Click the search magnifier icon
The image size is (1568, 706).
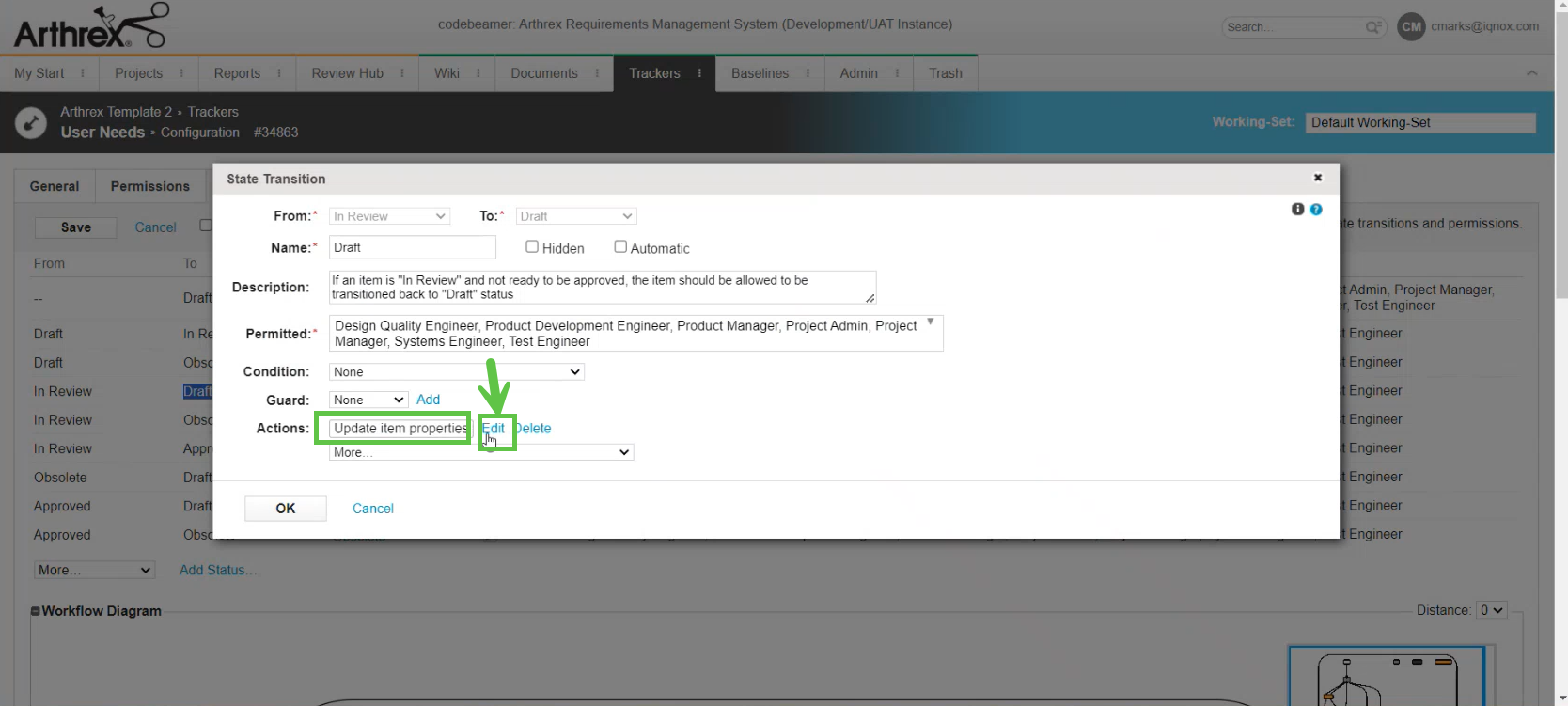click(x=1372, y=27)
